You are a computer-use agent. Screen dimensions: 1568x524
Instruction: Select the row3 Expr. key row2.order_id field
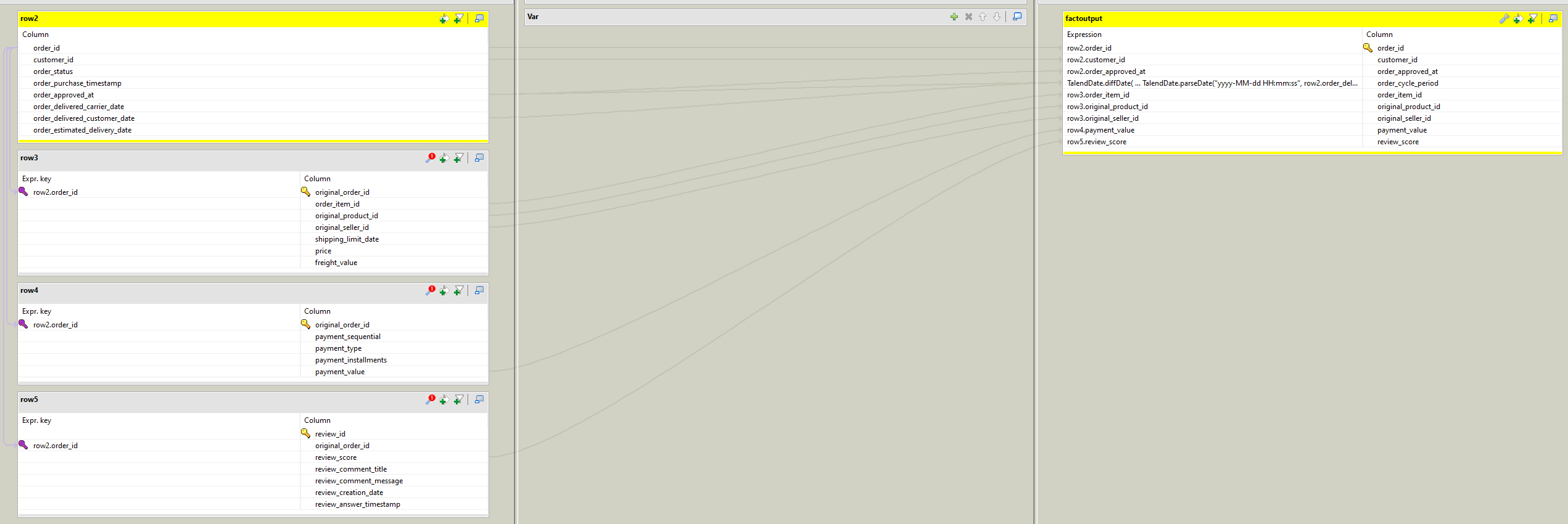click(159, 192)
